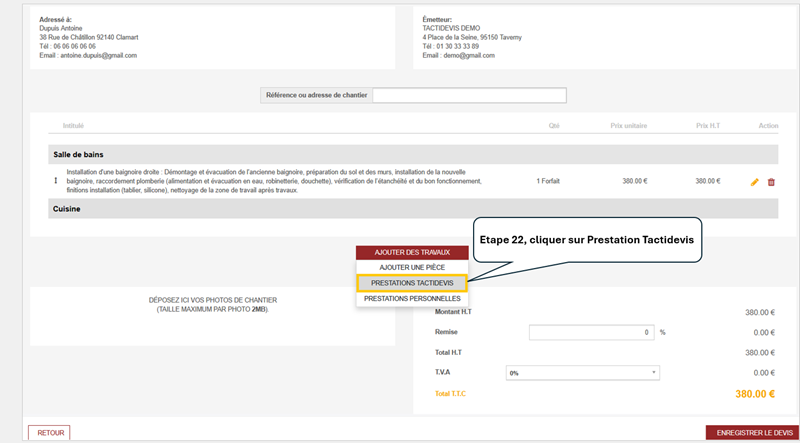Click the bathtub installation description text
Screen dimensions: 800x443
(x=274, y=181)
